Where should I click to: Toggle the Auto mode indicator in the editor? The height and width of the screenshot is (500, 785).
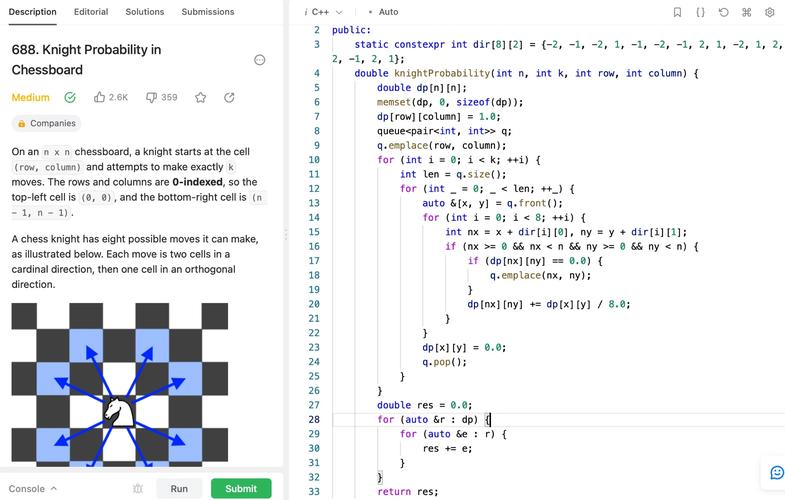(x=384, y=12)
